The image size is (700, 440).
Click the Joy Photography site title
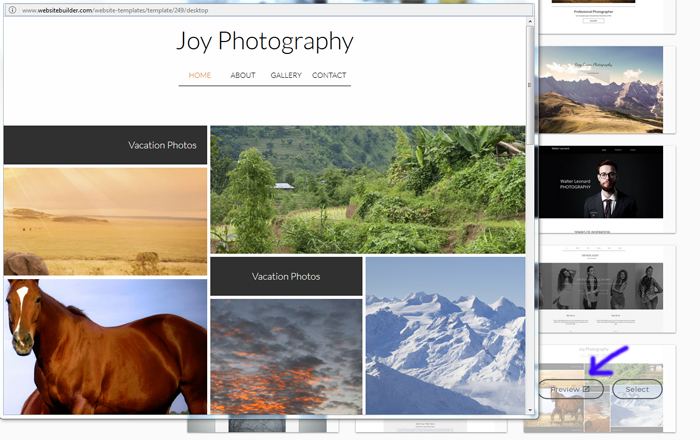coord(265,41)
